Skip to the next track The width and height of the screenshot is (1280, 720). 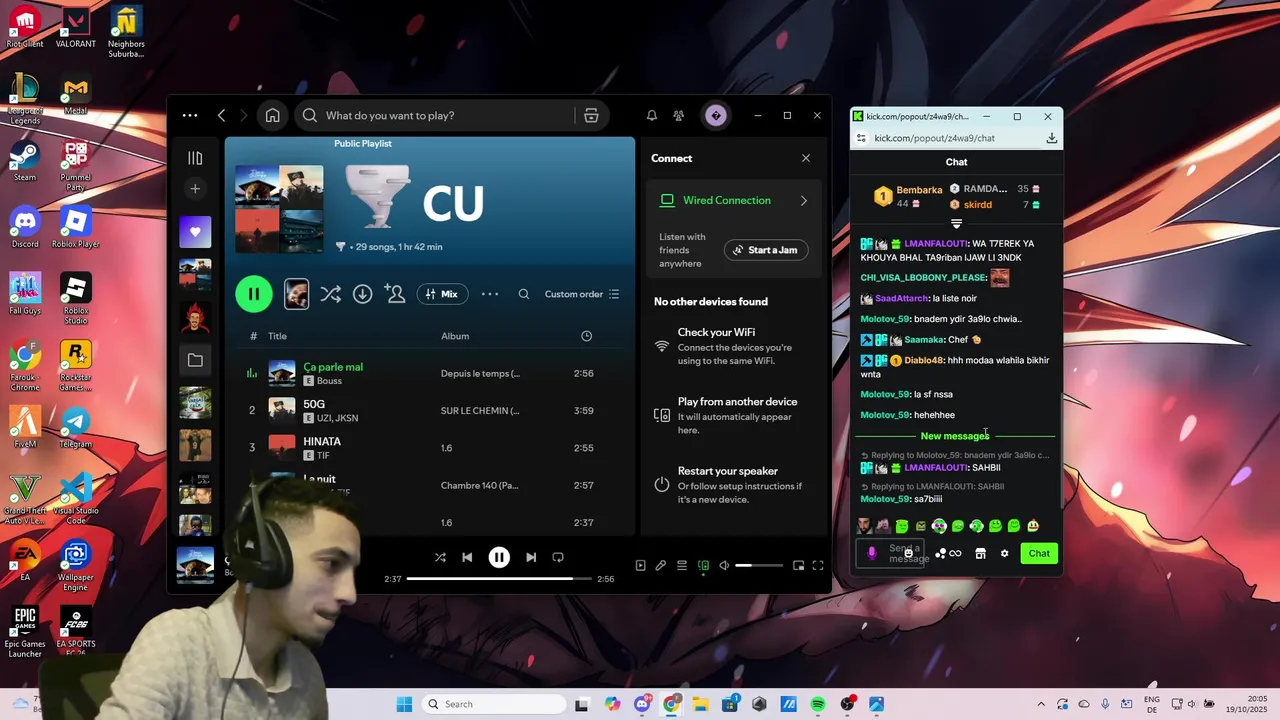pos(531,557)
